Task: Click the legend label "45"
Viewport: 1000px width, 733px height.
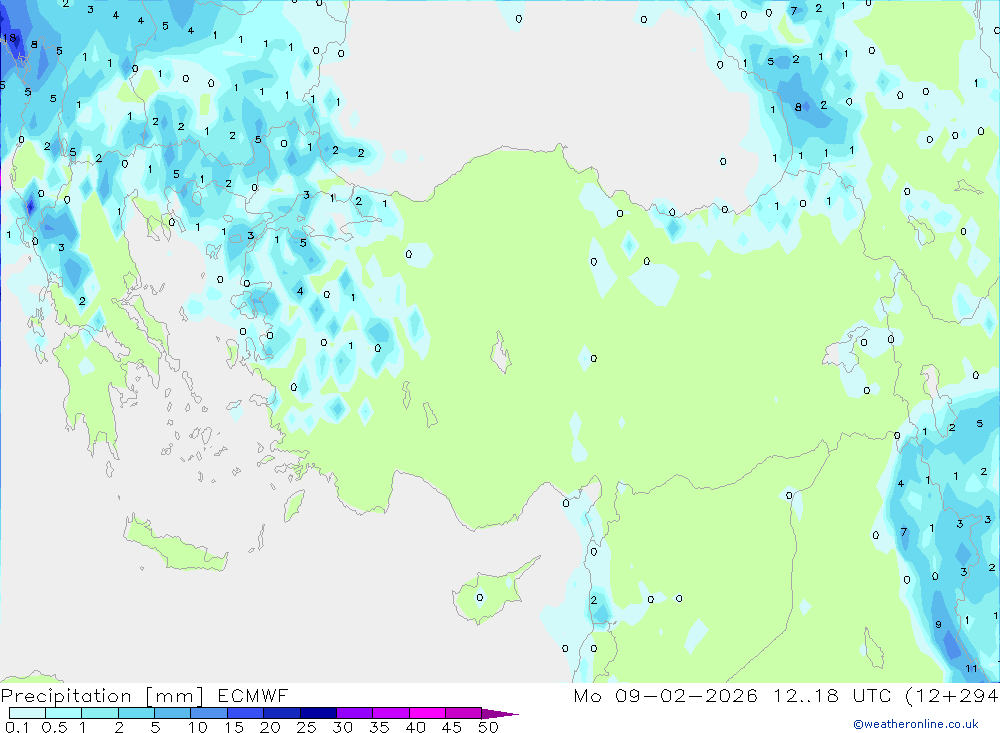Action: pyautogui.click(x=452, y=727)
